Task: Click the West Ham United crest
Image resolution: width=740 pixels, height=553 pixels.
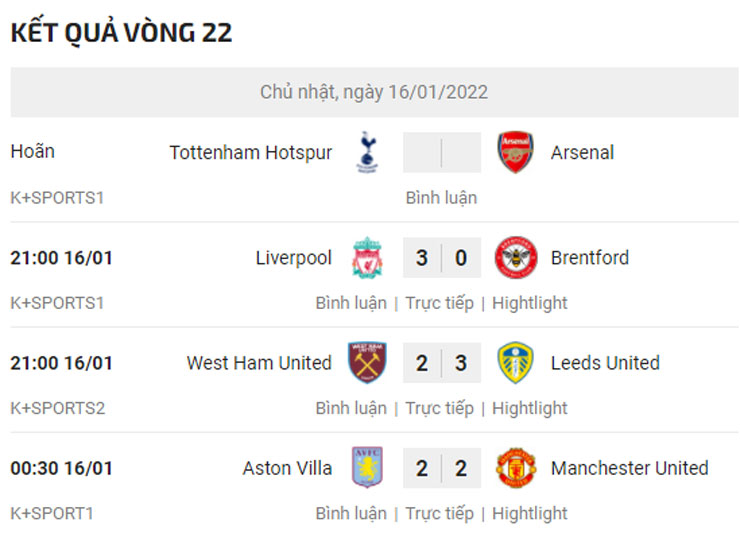Action: 367,363
